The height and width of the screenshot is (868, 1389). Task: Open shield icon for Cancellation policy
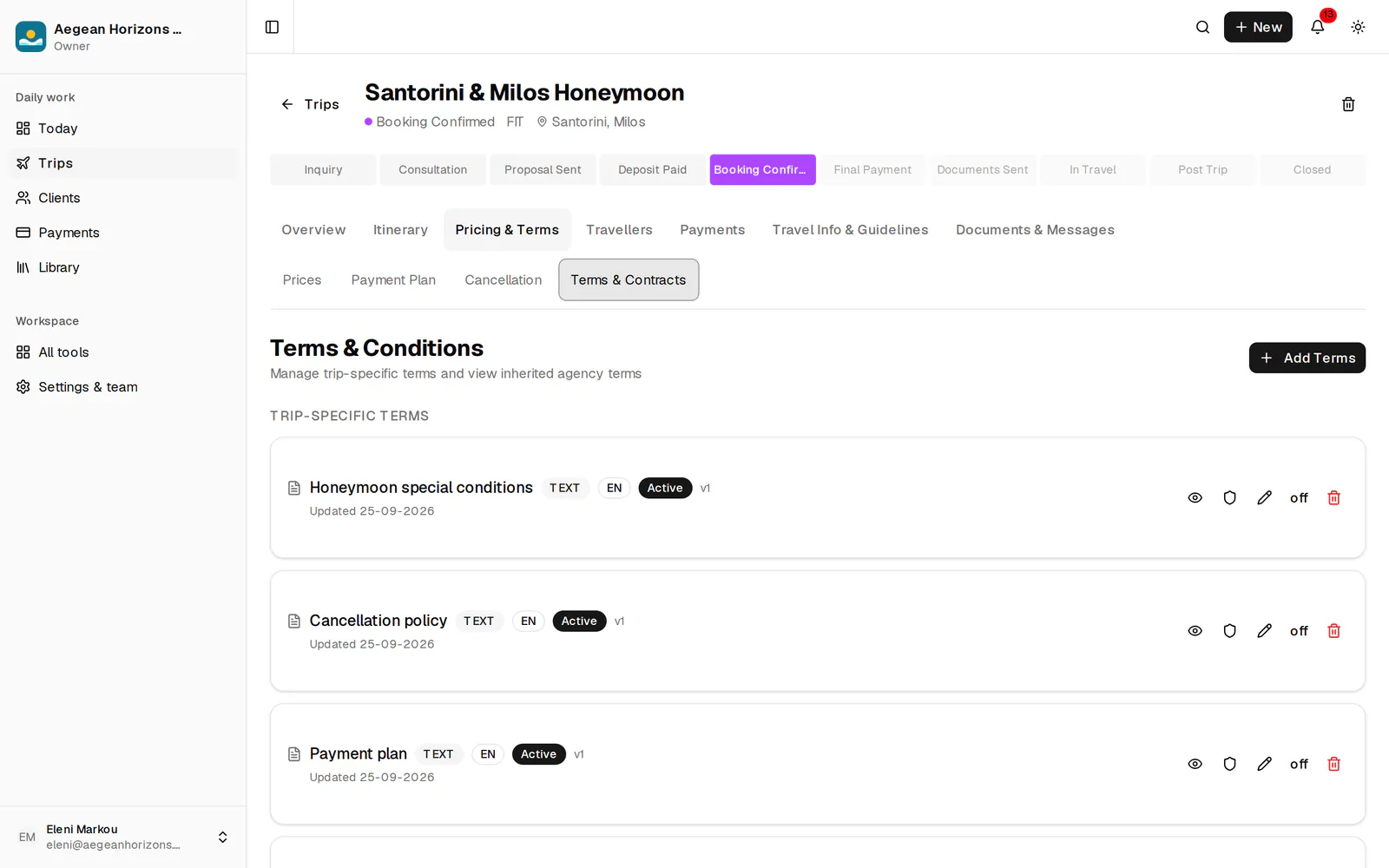[1229, 631]
